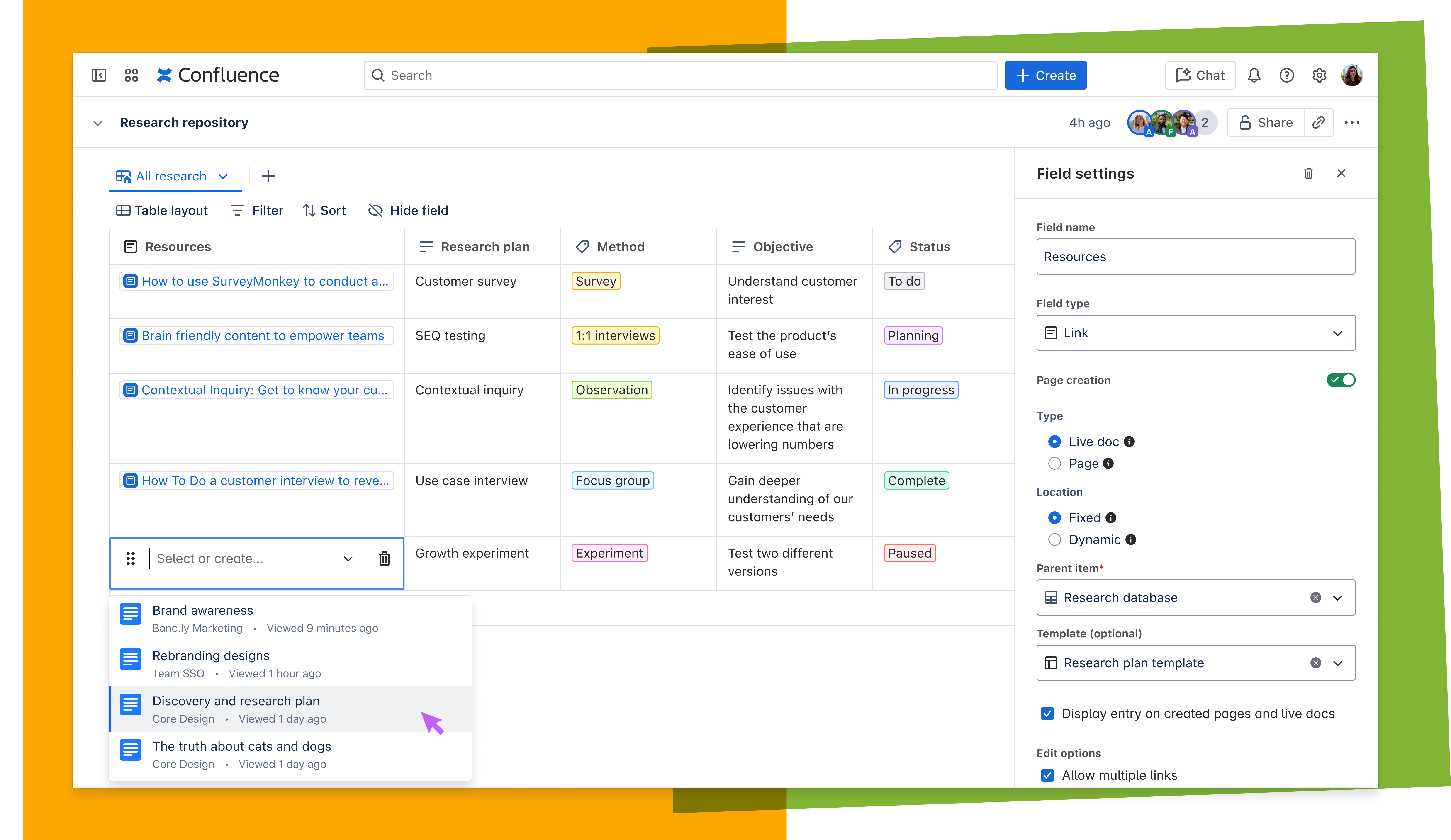Viewport: 1451px width, 840px height.
Task: Switch to the All research view tab
Action: click(x=171, y=176)
